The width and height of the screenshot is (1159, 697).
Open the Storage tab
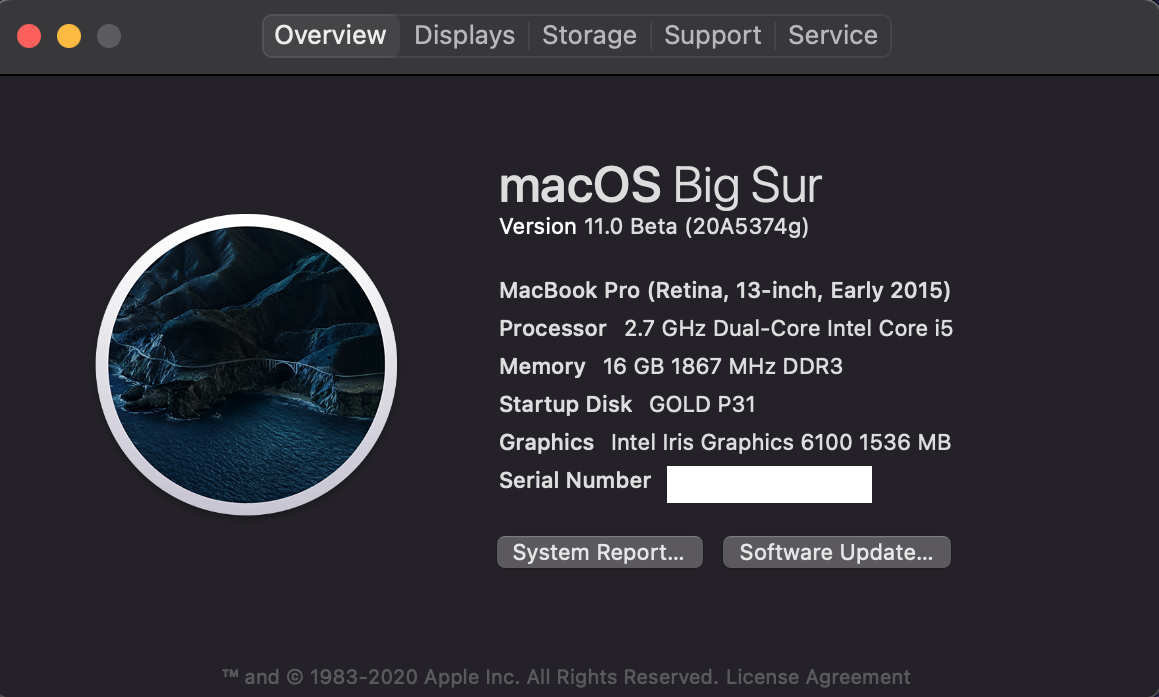pyautogui.click(x=589, y=35)
